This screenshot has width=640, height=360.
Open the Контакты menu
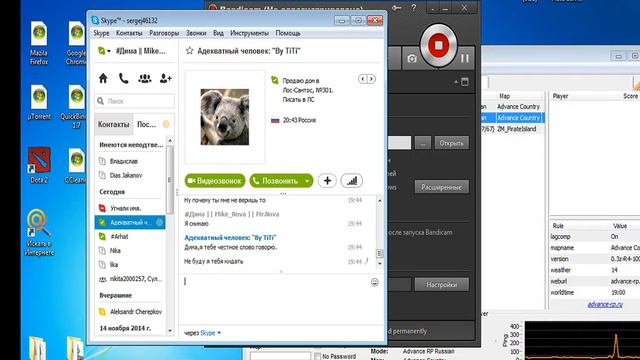click(x=129, y=33)
